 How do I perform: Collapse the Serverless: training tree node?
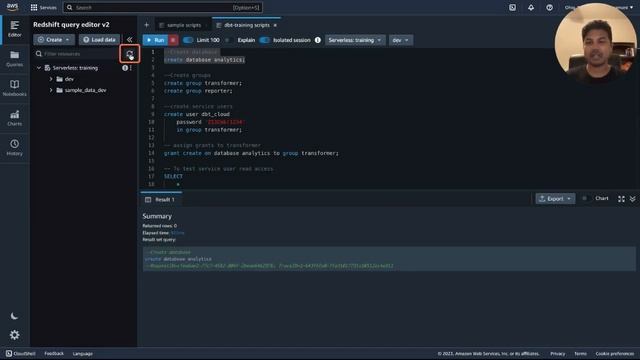click(39, 68)
